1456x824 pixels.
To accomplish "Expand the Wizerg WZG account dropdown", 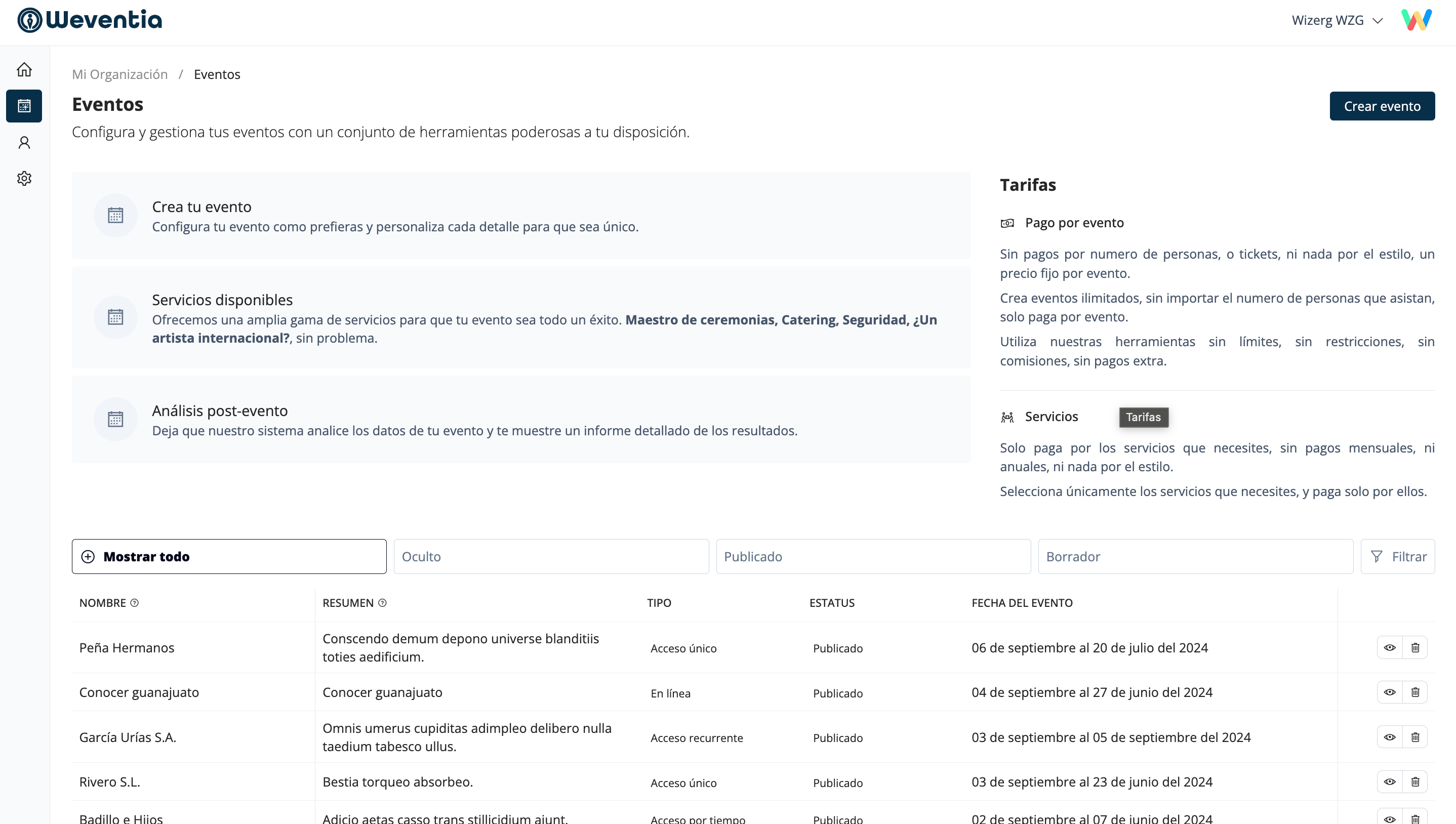I will [x=1337, y=20].
